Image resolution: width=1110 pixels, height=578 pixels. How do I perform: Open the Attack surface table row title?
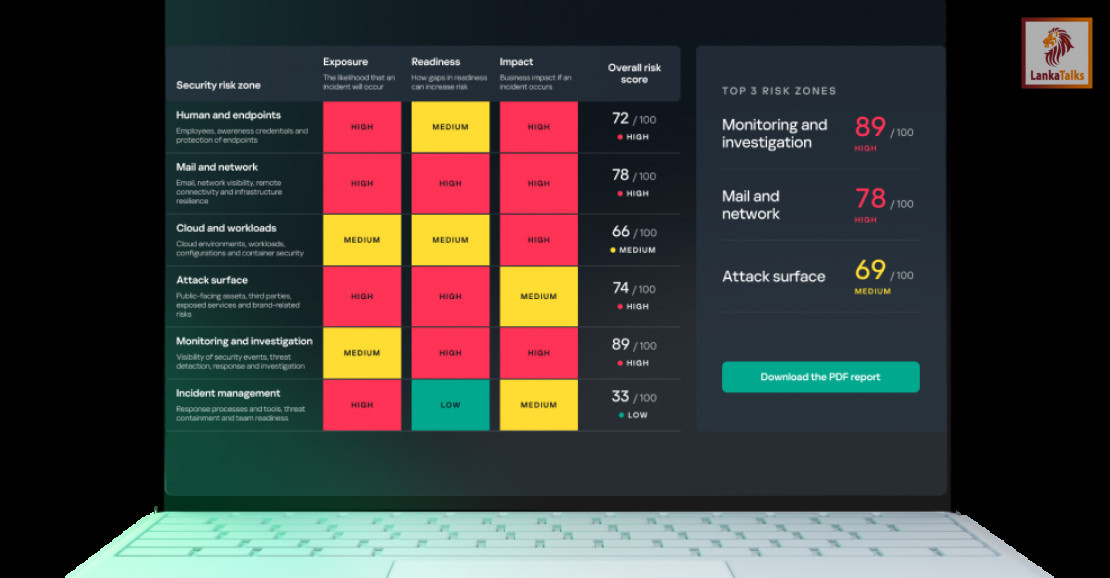[x=212, y=280]
